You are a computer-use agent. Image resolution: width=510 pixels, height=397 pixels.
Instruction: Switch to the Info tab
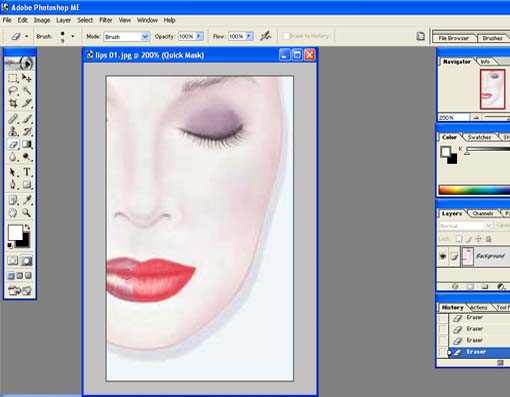[x=485, y=62]
